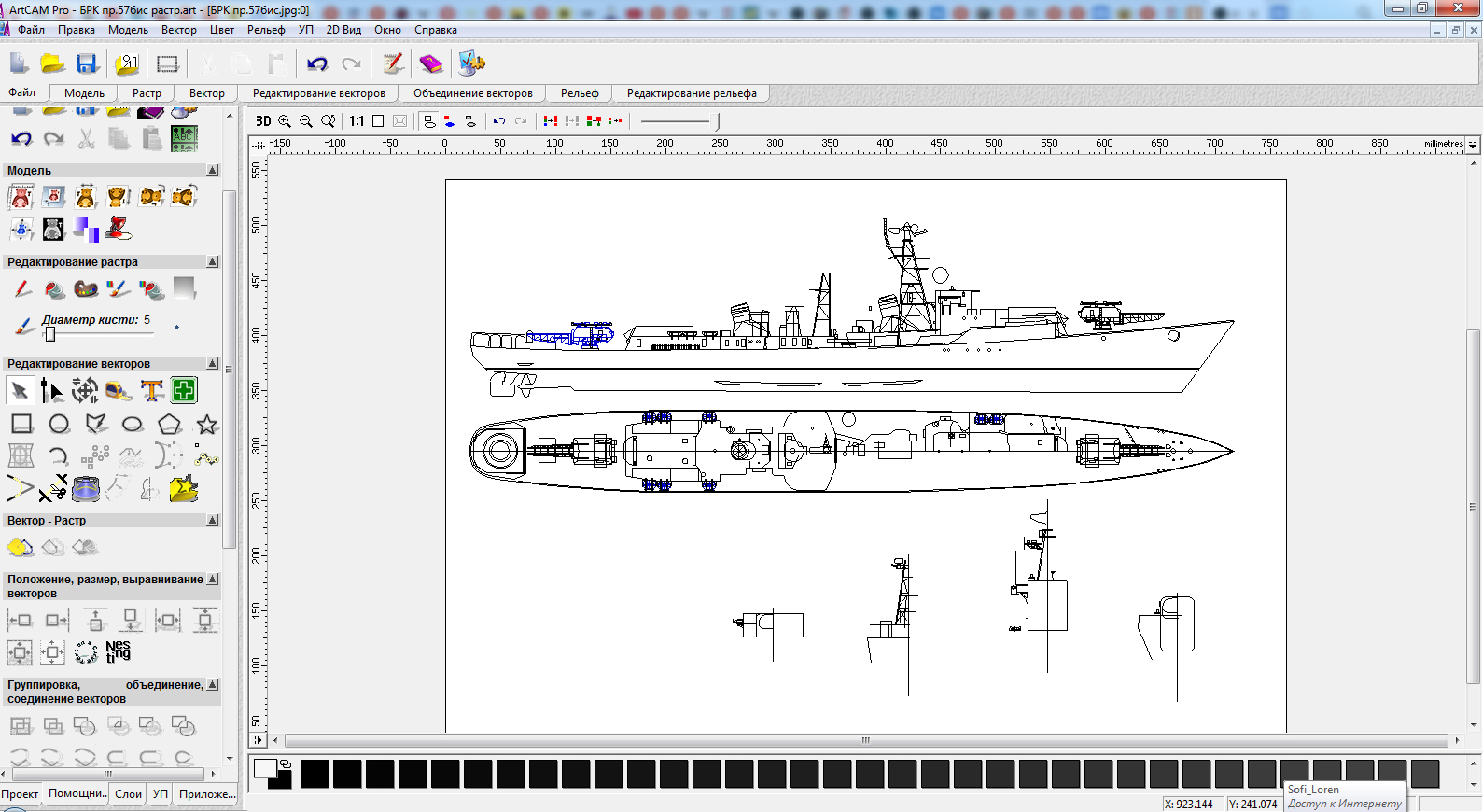
Task: Open the vector text tool
Action: (151, 391)
